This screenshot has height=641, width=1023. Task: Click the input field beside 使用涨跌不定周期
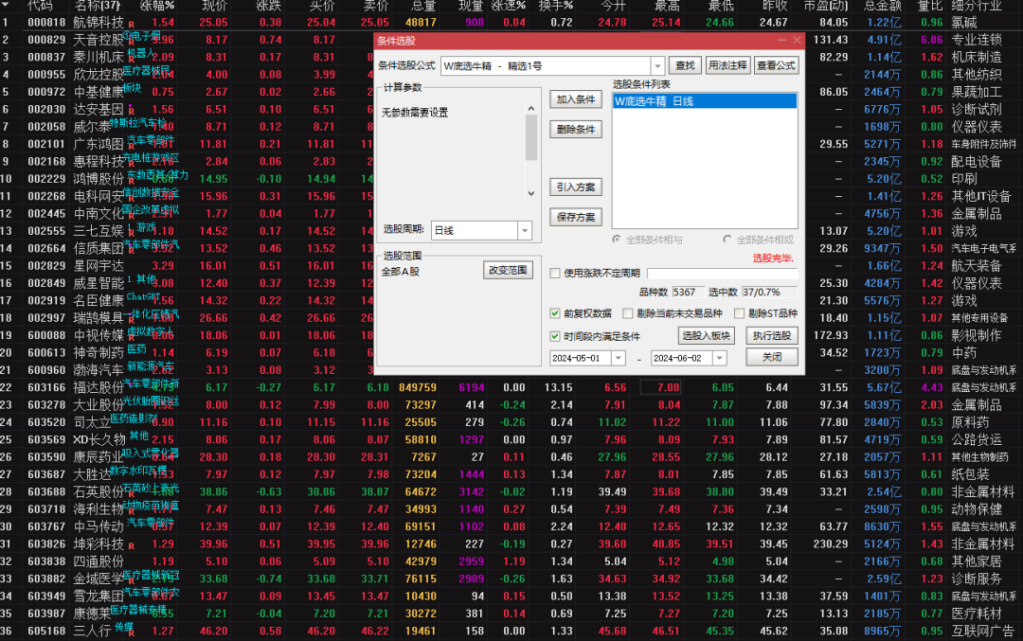(x=722, y=274)
